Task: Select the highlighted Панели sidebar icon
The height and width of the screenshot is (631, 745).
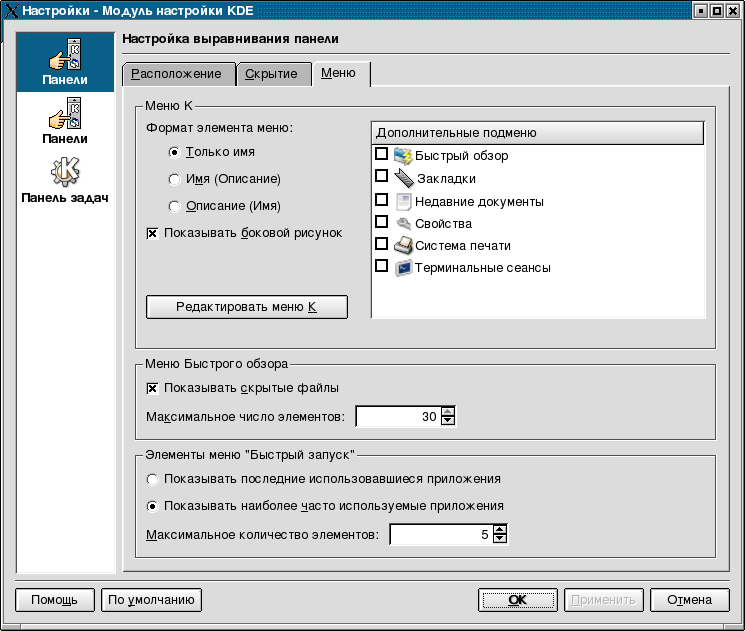Action: point(65,56)
